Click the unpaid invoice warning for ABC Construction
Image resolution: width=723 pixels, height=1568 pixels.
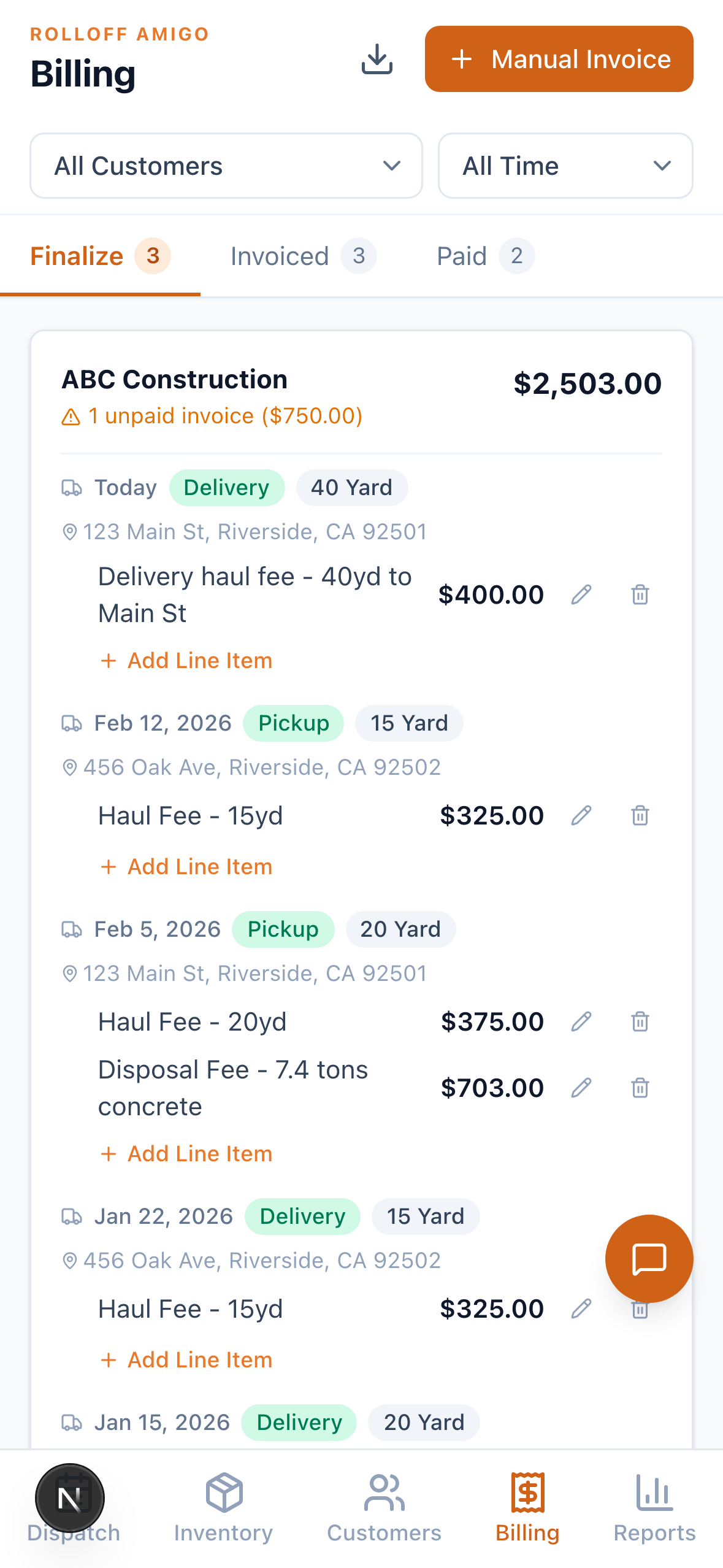tap(212, 416)
